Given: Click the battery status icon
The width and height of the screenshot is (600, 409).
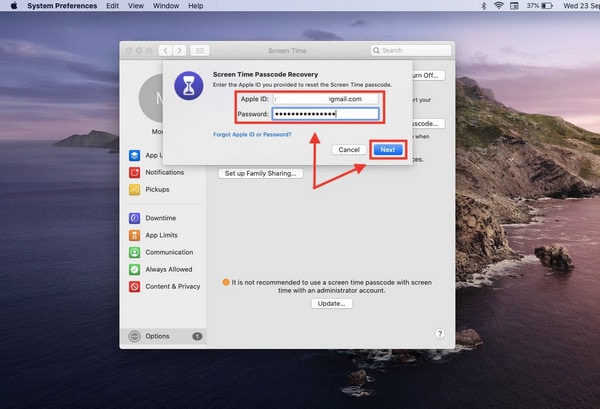Looking at the screenshot, I should 547,6.
